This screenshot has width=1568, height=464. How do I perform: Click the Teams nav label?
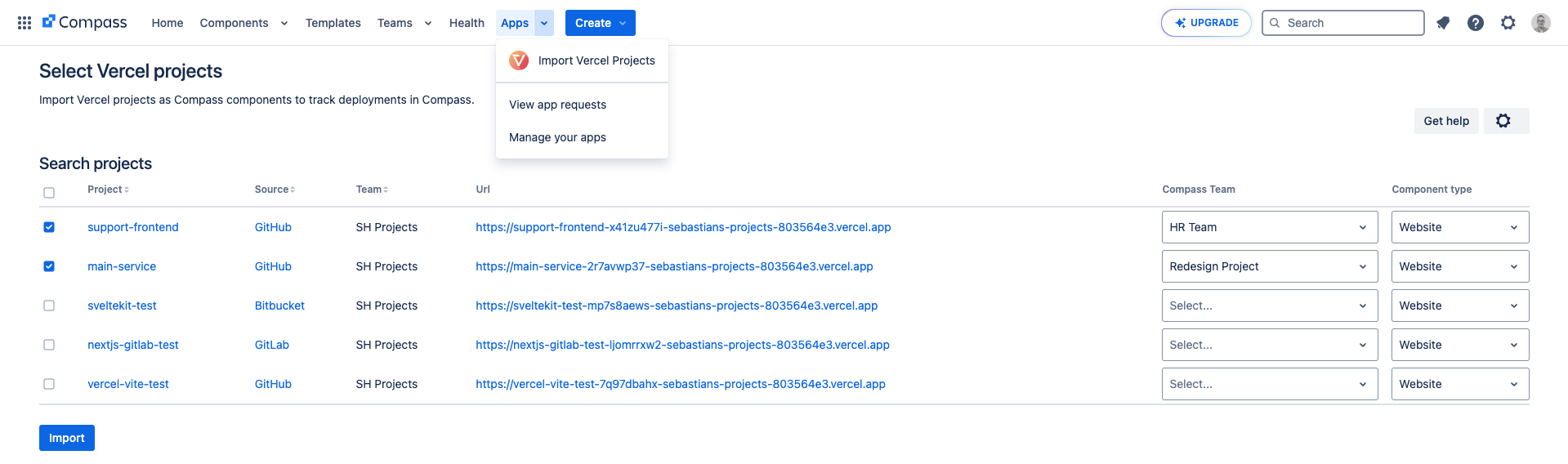click(395, 23)
